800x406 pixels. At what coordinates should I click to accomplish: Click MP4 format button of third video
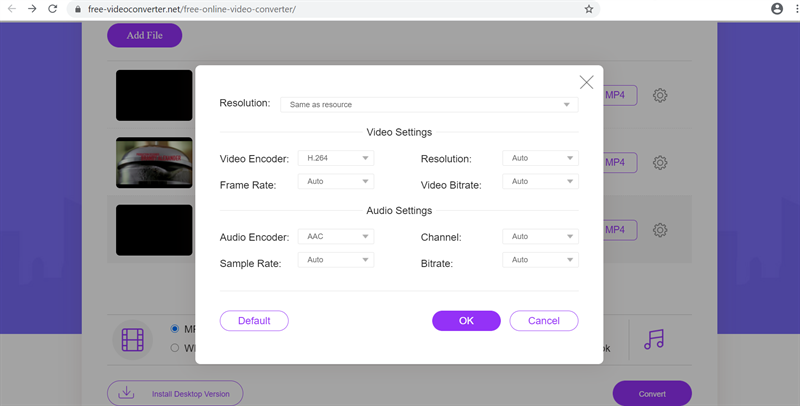click(620, 230)
